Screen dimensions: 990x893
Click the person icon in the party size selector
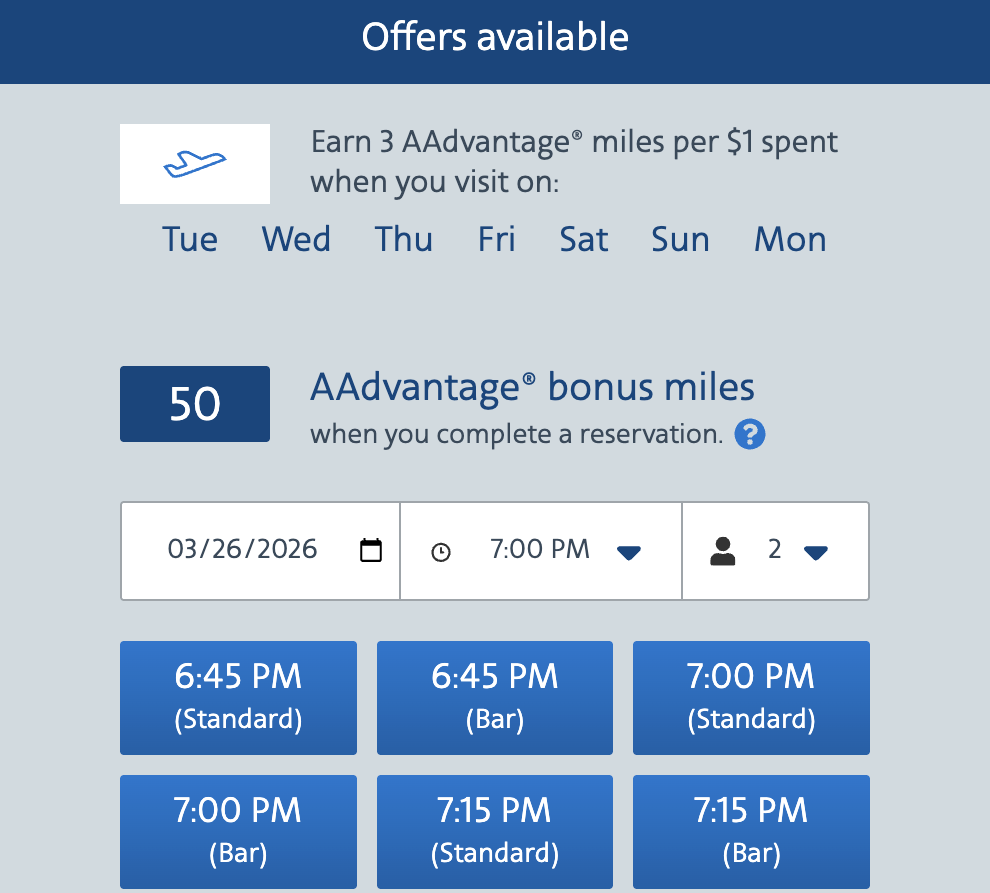coord(722,550)
